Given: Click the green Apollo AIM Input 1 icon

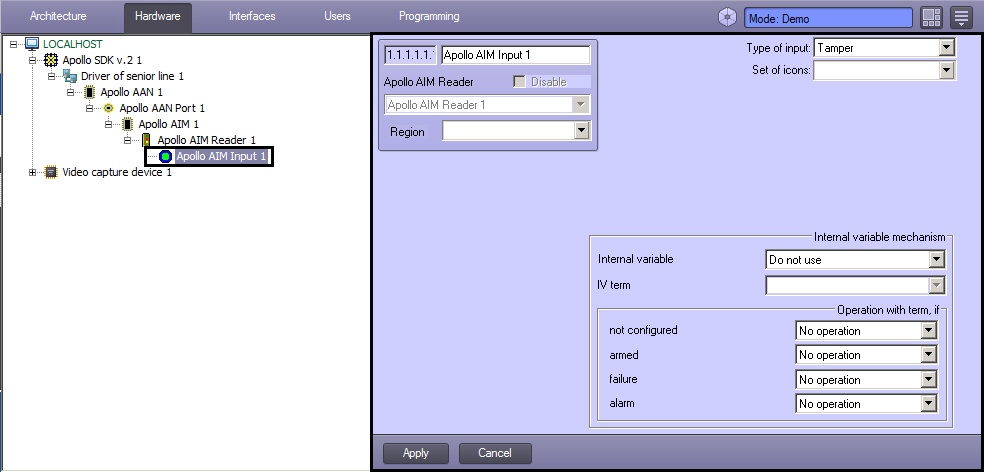Looking at the screenshot, I should click(x=166, y=156).
